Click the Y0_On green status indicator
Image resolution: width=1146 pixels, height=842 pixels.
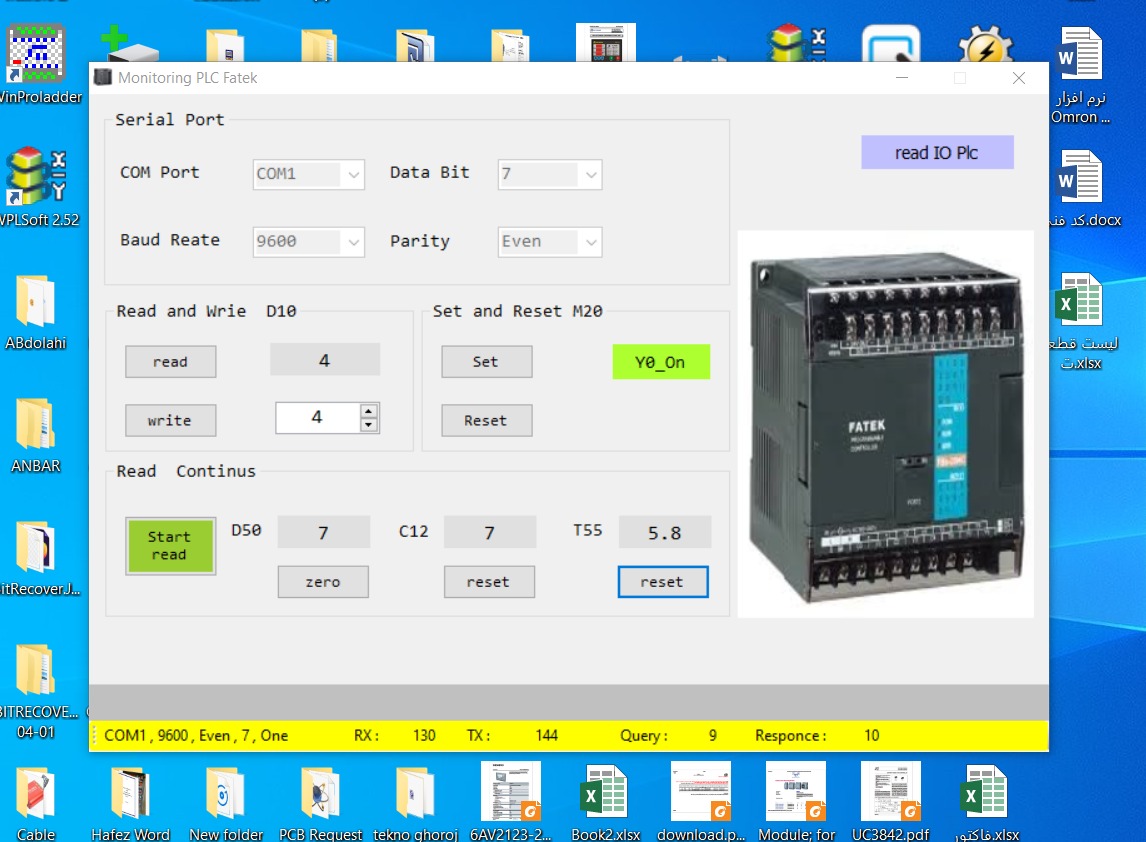(x=660, y=362)
